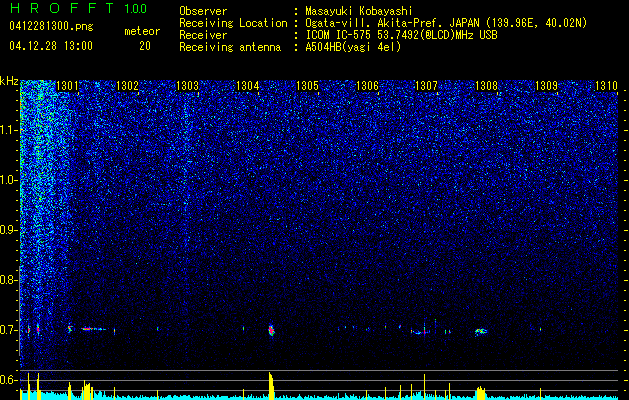This screenshot has width=629, height=400.
Task: Click the strong red meteor echo after 1304
Action: point(271,330)
